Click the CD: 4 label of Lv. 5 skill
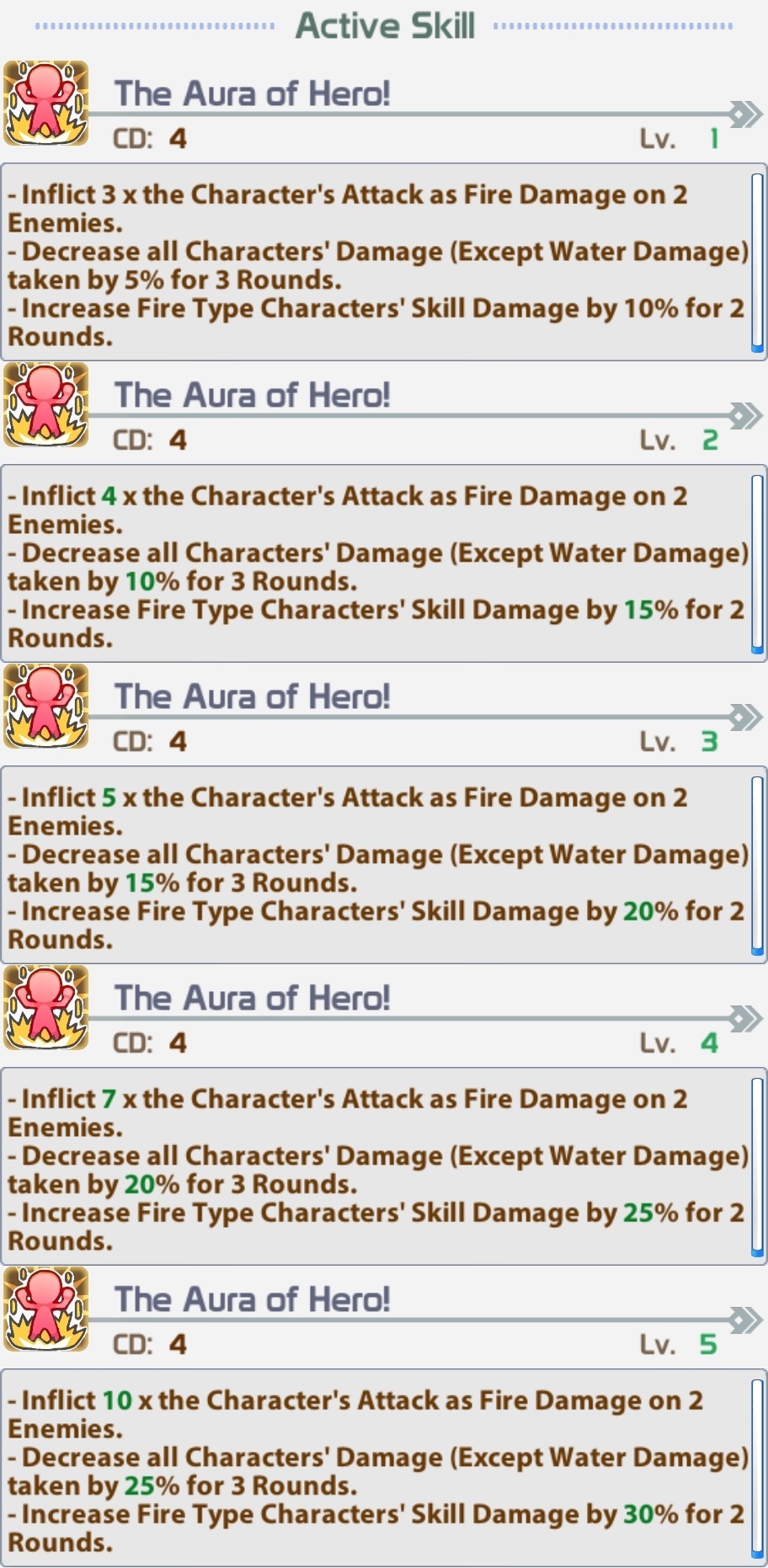 click(150, 1344)
